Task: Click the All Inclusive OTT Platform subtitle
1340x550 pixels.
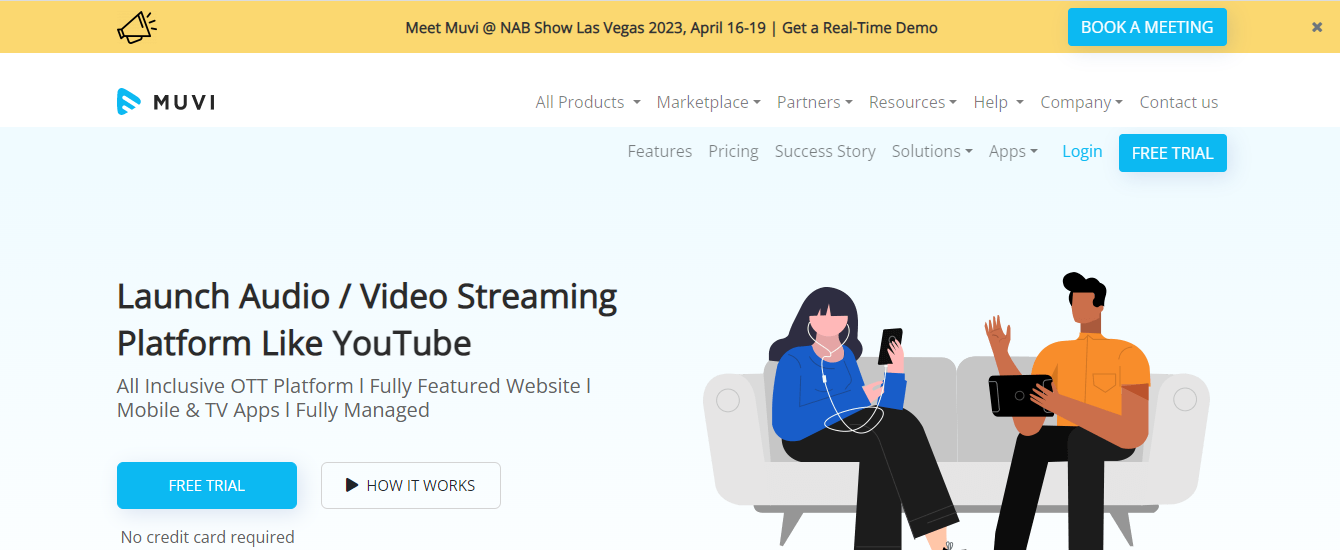Action: point(354,397)
